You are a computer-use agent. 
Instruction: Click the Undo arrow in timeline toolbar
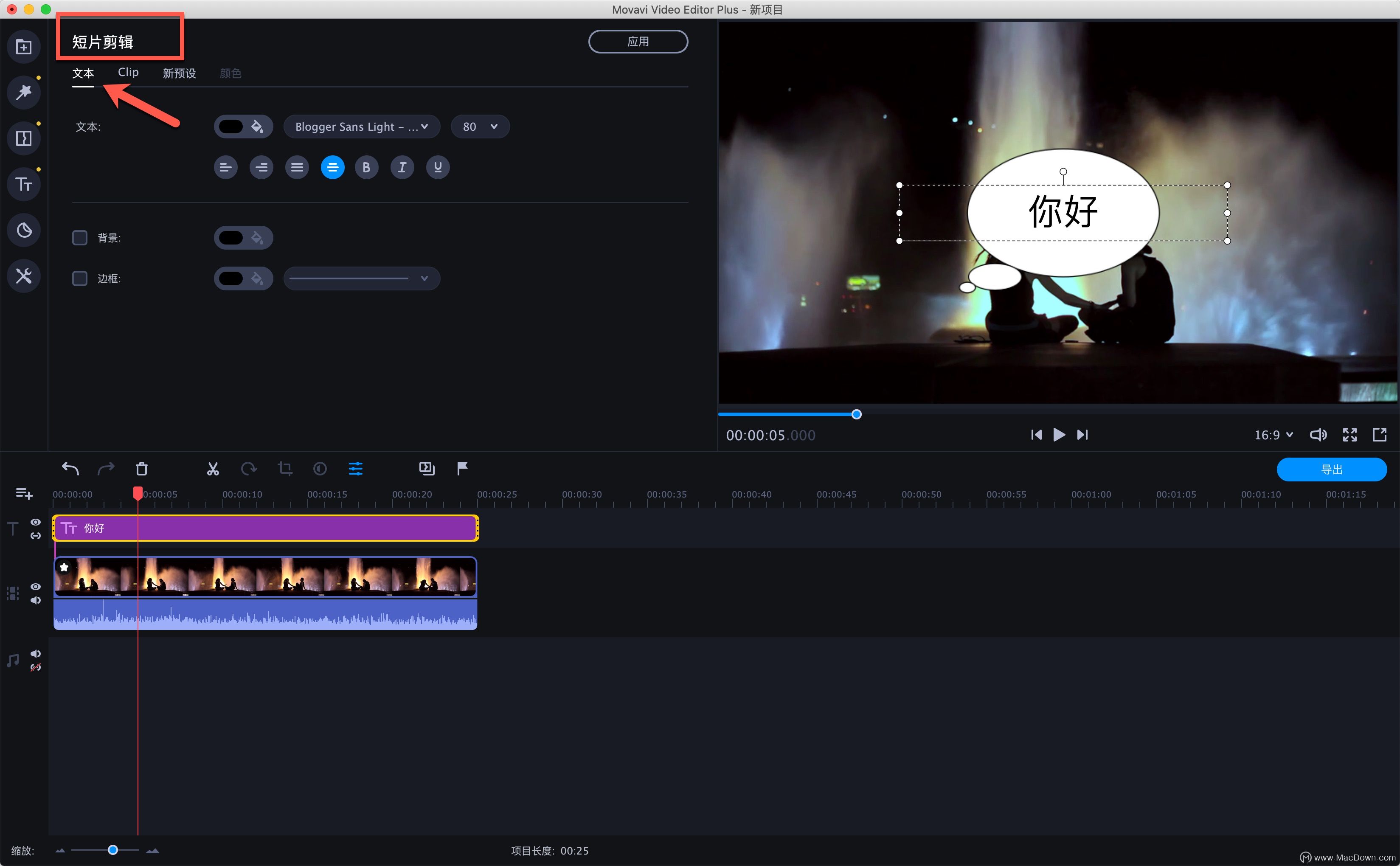click(70, 469)
